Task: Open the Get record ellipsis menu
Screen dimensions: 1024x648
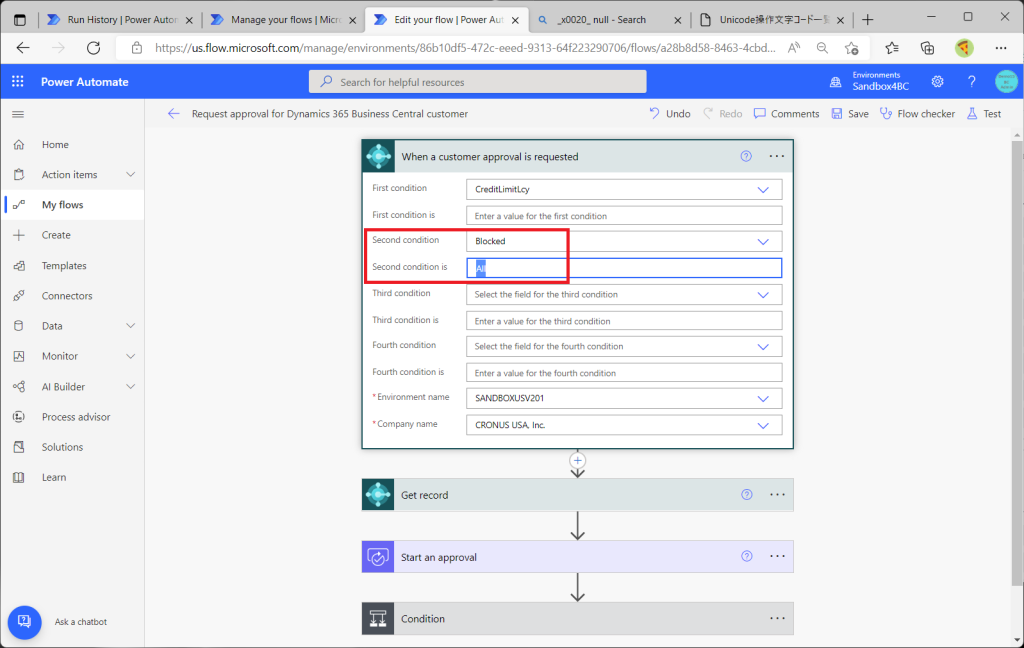Action: [777, 494]
